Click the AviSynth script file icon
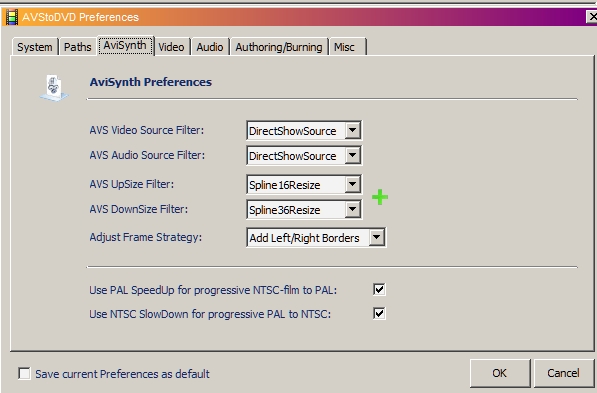 pos(54,88)
